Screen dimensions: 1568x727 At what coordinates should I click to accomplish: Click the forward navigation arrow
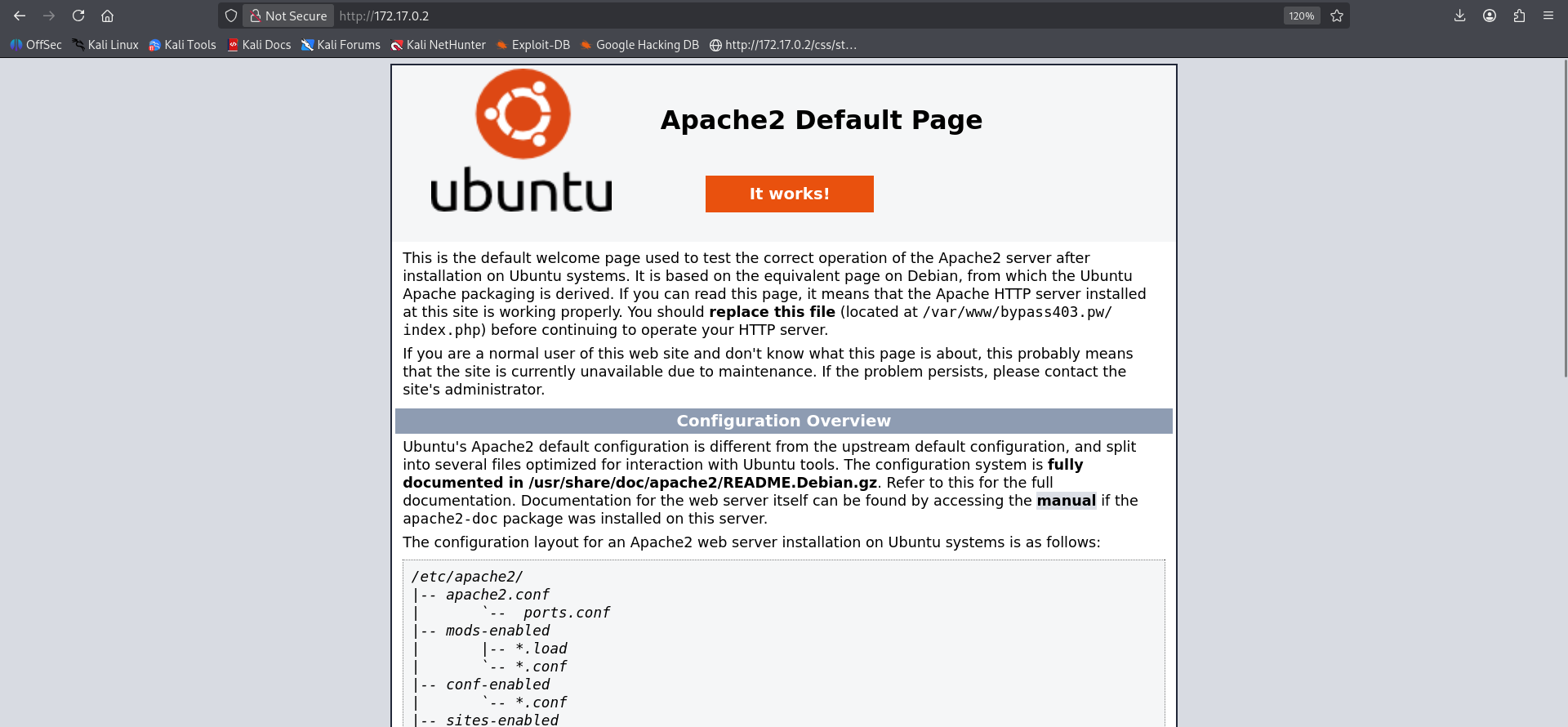click(49, 16)
